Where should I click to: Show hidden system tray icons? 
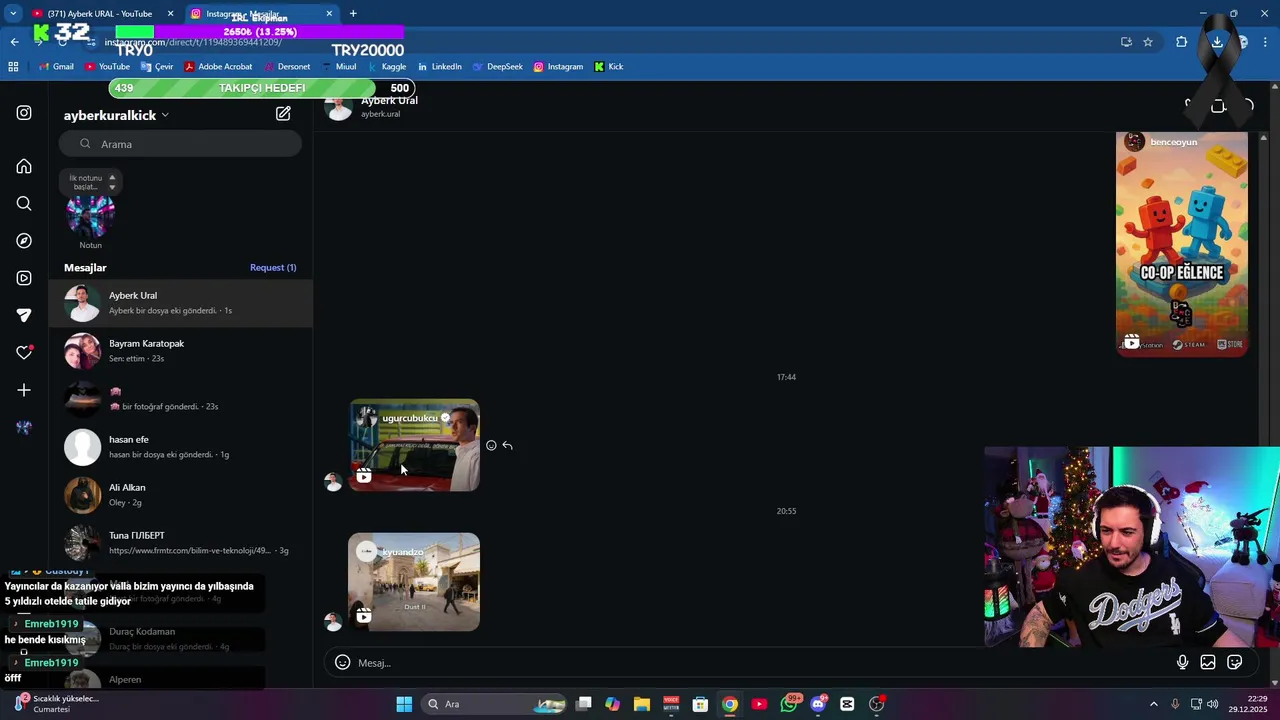click(1153, 704)
